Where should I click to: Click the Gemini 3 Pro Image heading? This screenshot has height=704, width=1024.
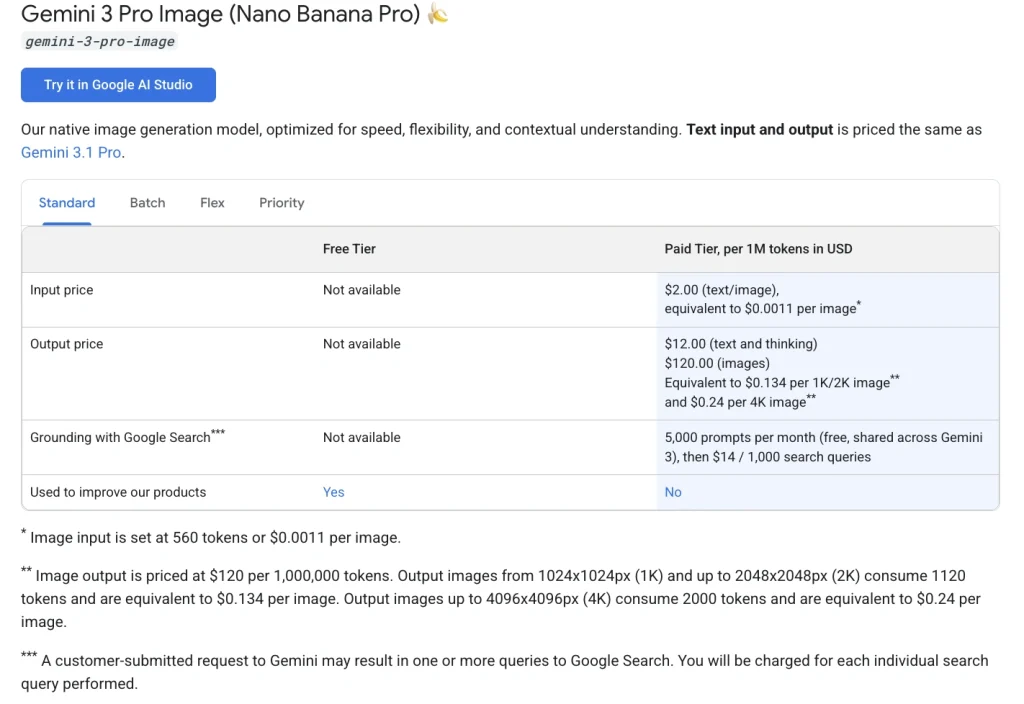pos(220,14)
